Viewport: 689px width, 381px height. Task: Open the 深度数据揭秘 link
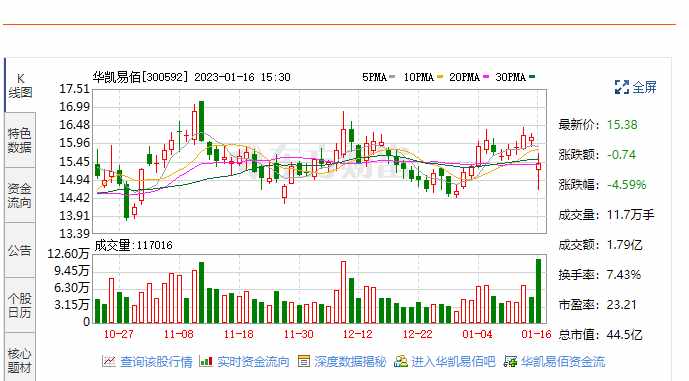point(350,362)
